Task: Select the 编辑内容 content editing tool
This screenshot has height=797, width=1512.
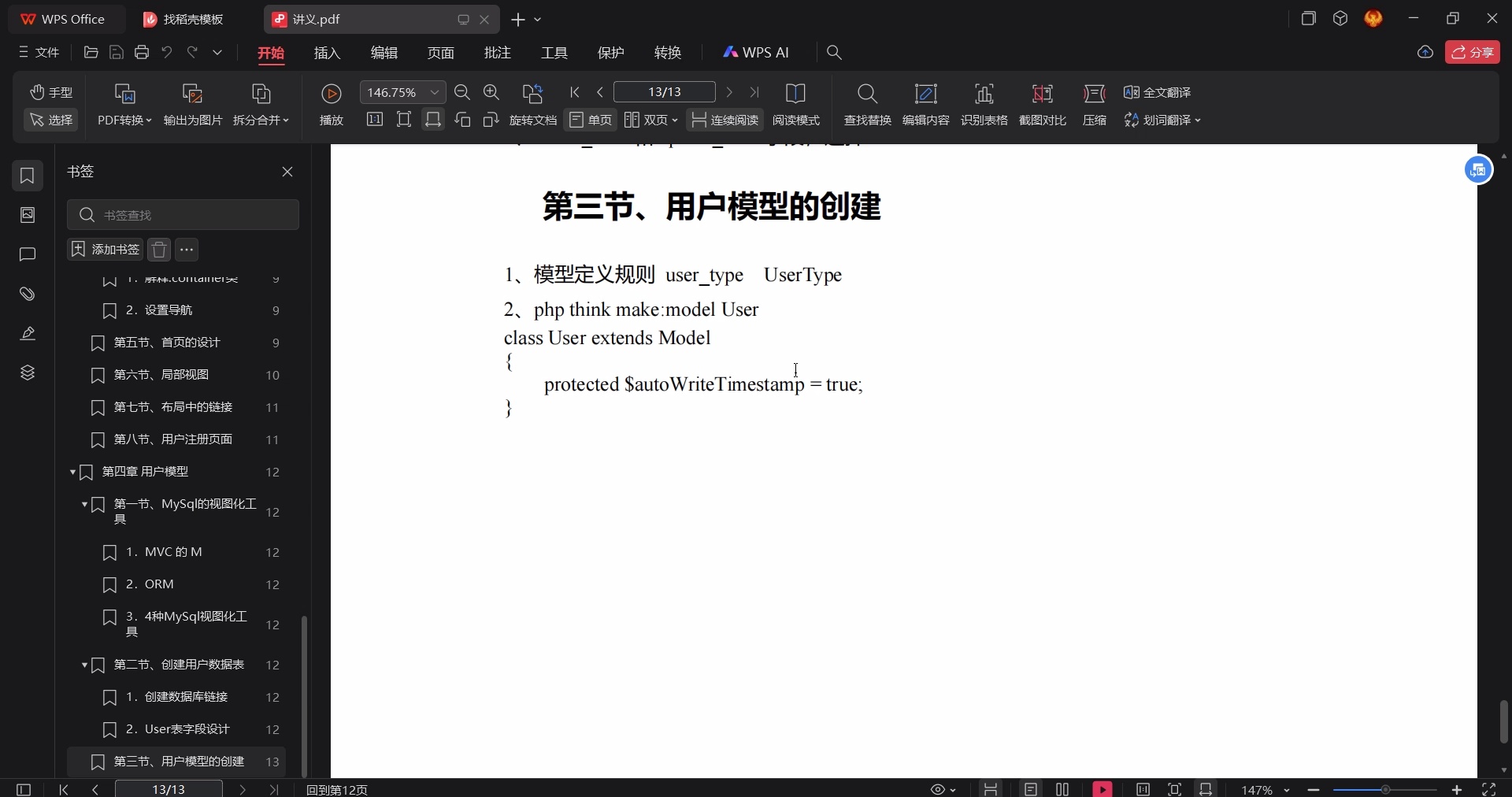Action: click(925, 105)
